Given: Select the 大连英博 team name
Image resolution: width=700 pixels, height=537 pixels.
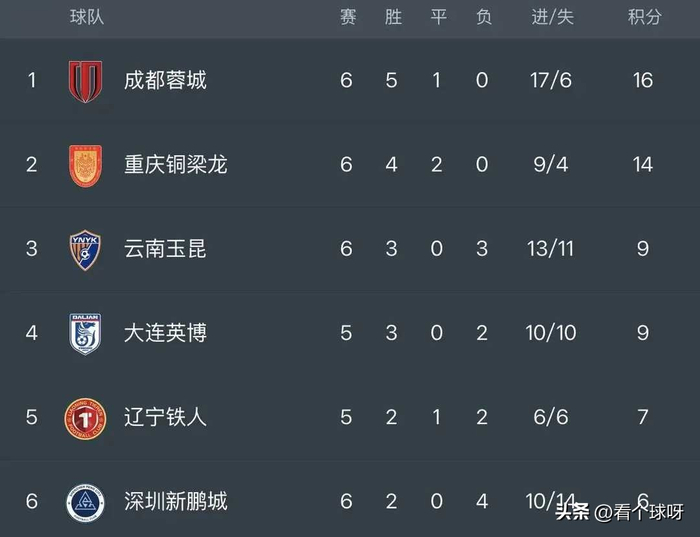Looking at the screenshot, I should 165,332.
